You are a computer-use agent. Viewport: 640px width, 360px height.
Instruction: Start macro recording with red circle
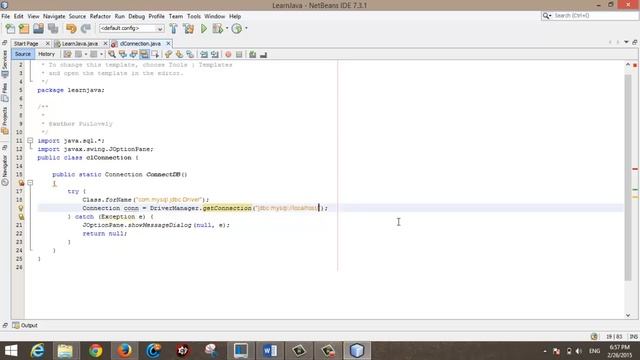tap(228, 54)
